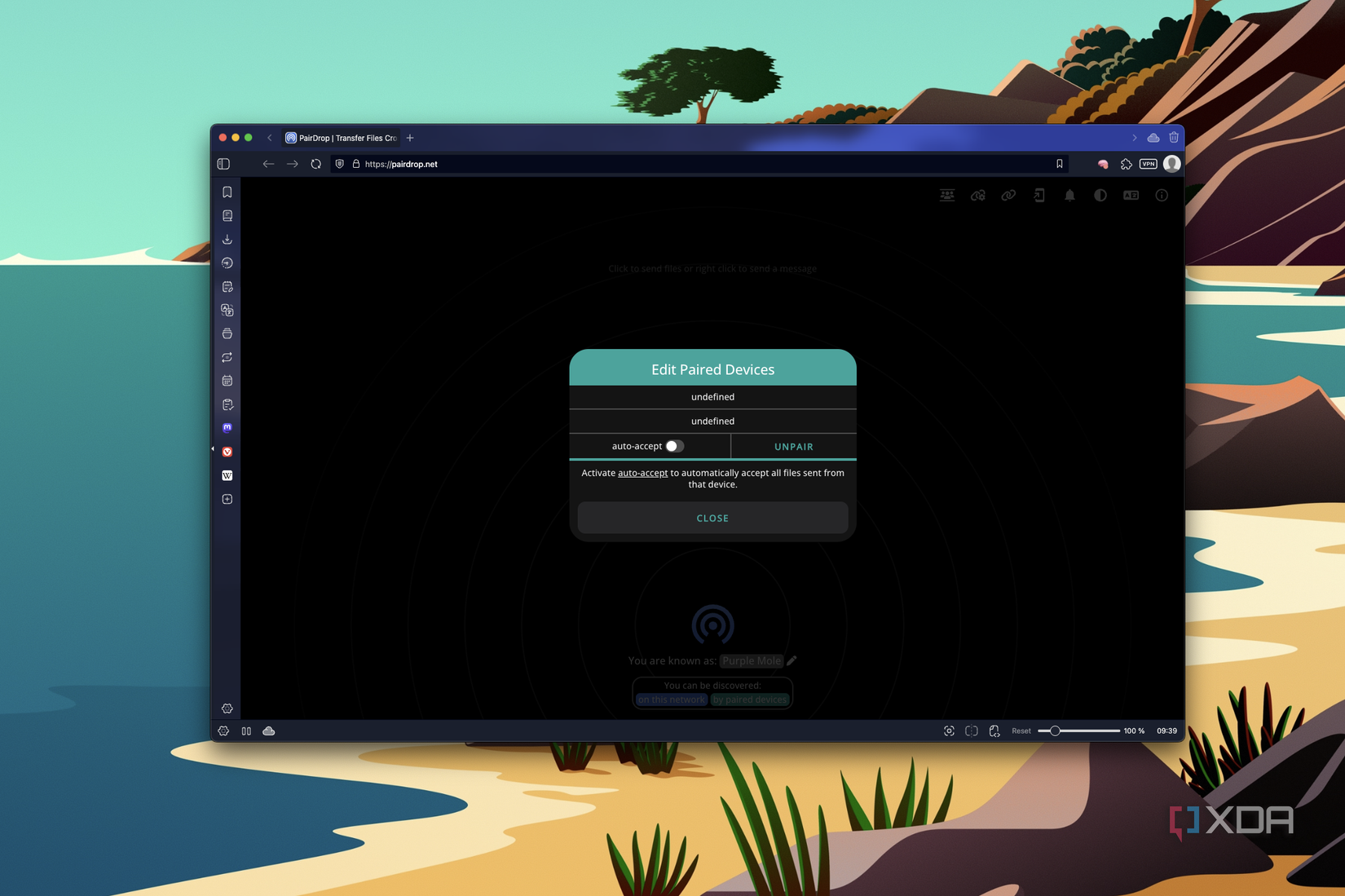Toggle dark mode with the contrast icon

click(1100, 195)
